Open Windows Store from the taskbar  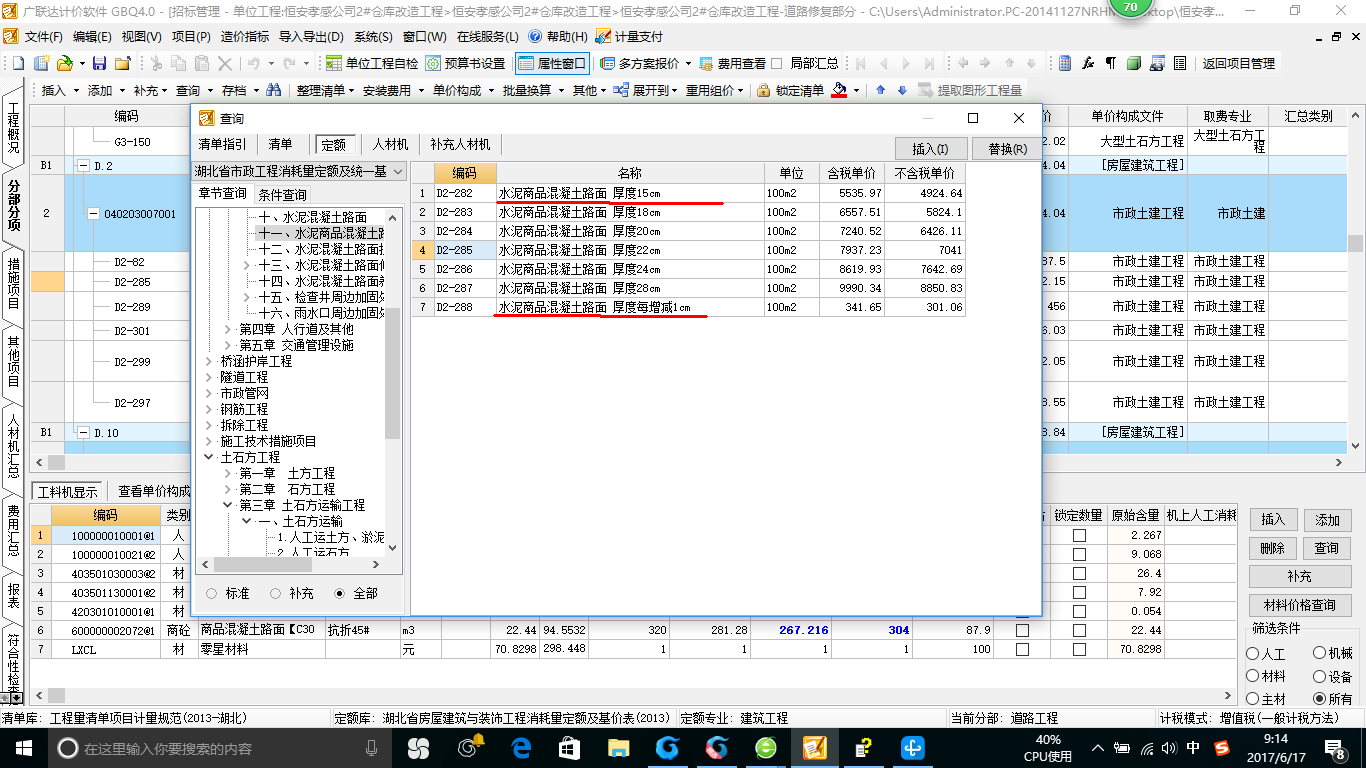[x=569, y=747]
